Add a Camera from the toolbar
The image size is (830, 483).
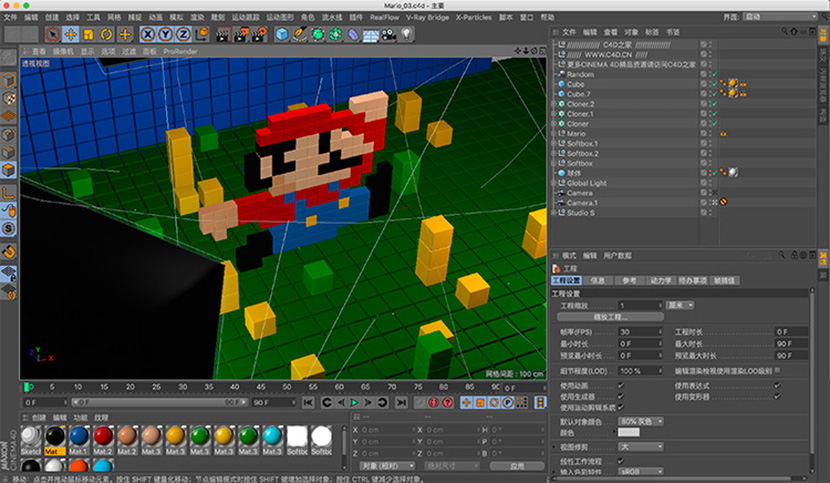click(389, 34)
